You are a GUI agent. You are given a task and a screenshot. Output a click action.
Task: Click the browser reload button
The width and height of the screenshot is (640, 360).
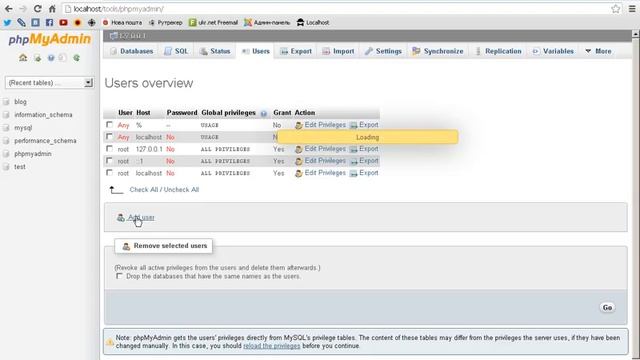(38, 9)
